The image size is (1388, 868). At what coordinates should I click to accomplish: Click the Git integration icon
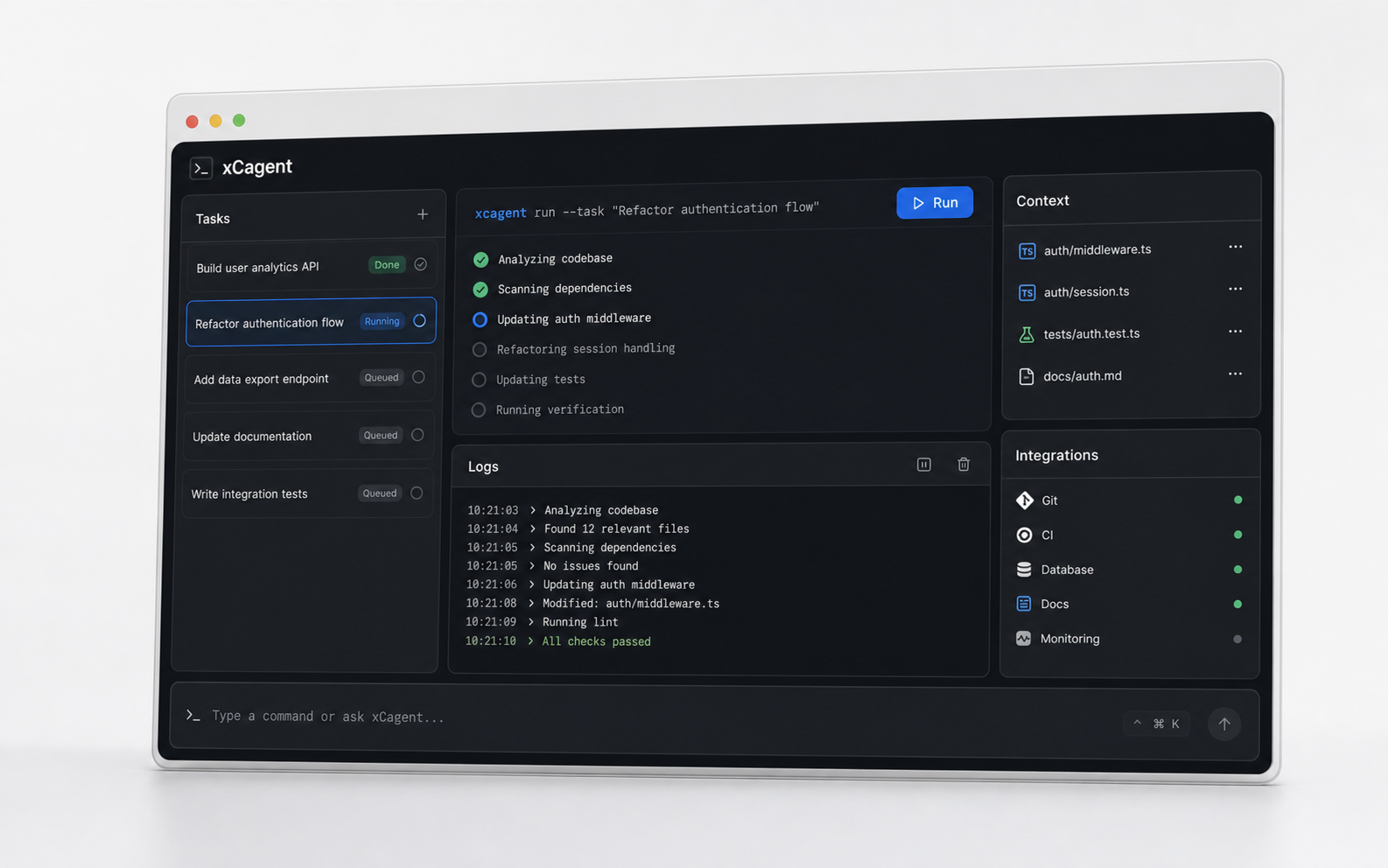(x=1025, y=500)
